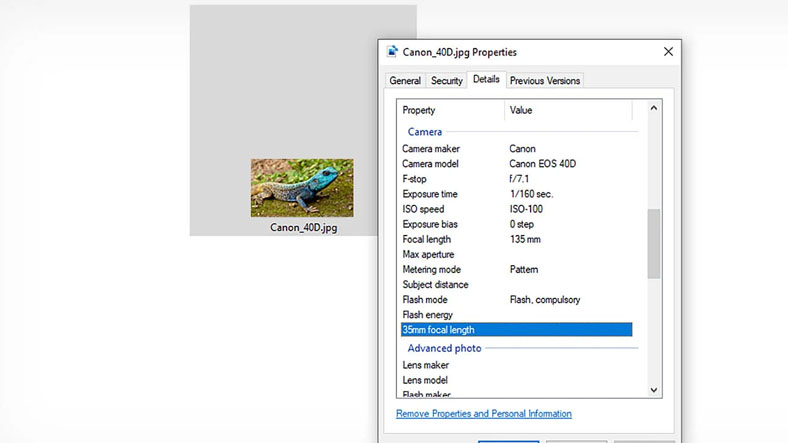This screenshot has height=443, width=788.
Task: Click the Advanced photo section heading
Action: 444,348
